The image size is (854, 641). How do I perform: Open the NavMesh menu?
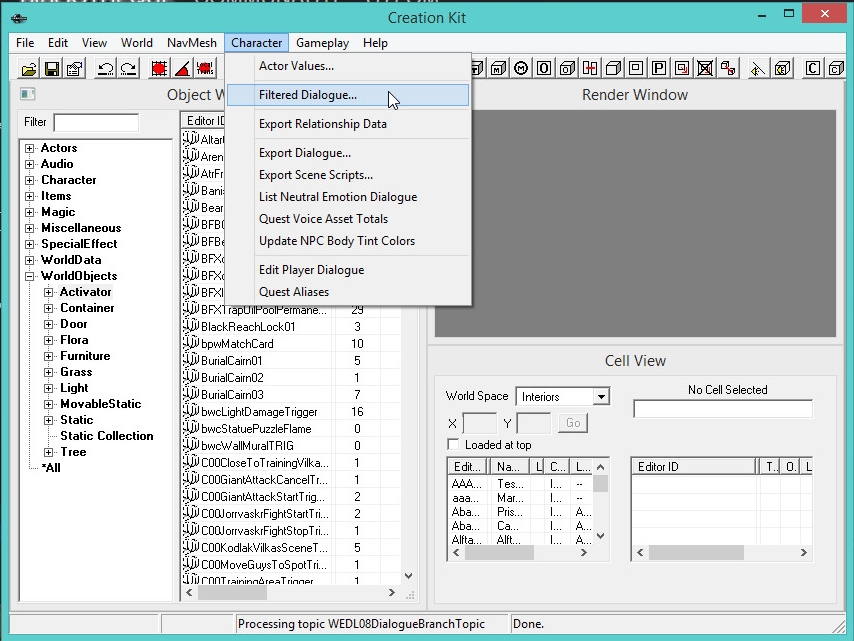point(192,42)
